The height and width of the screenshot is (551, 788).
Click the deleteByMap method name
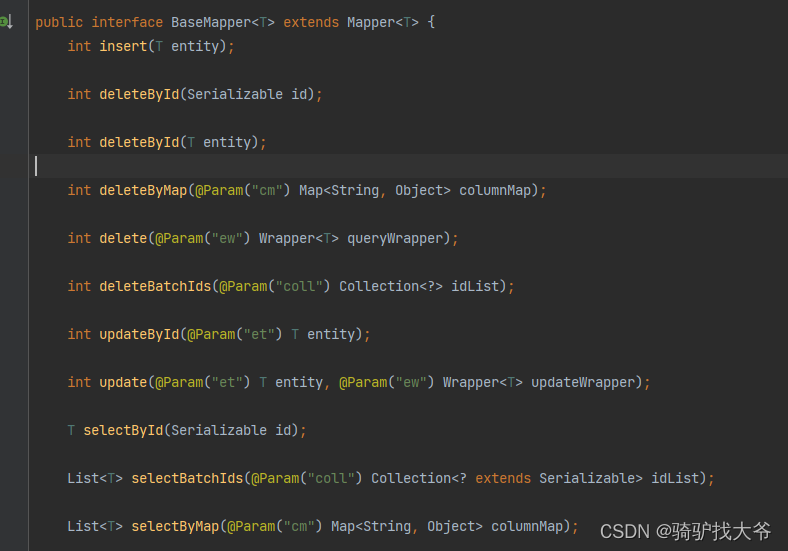coord(143,191)
